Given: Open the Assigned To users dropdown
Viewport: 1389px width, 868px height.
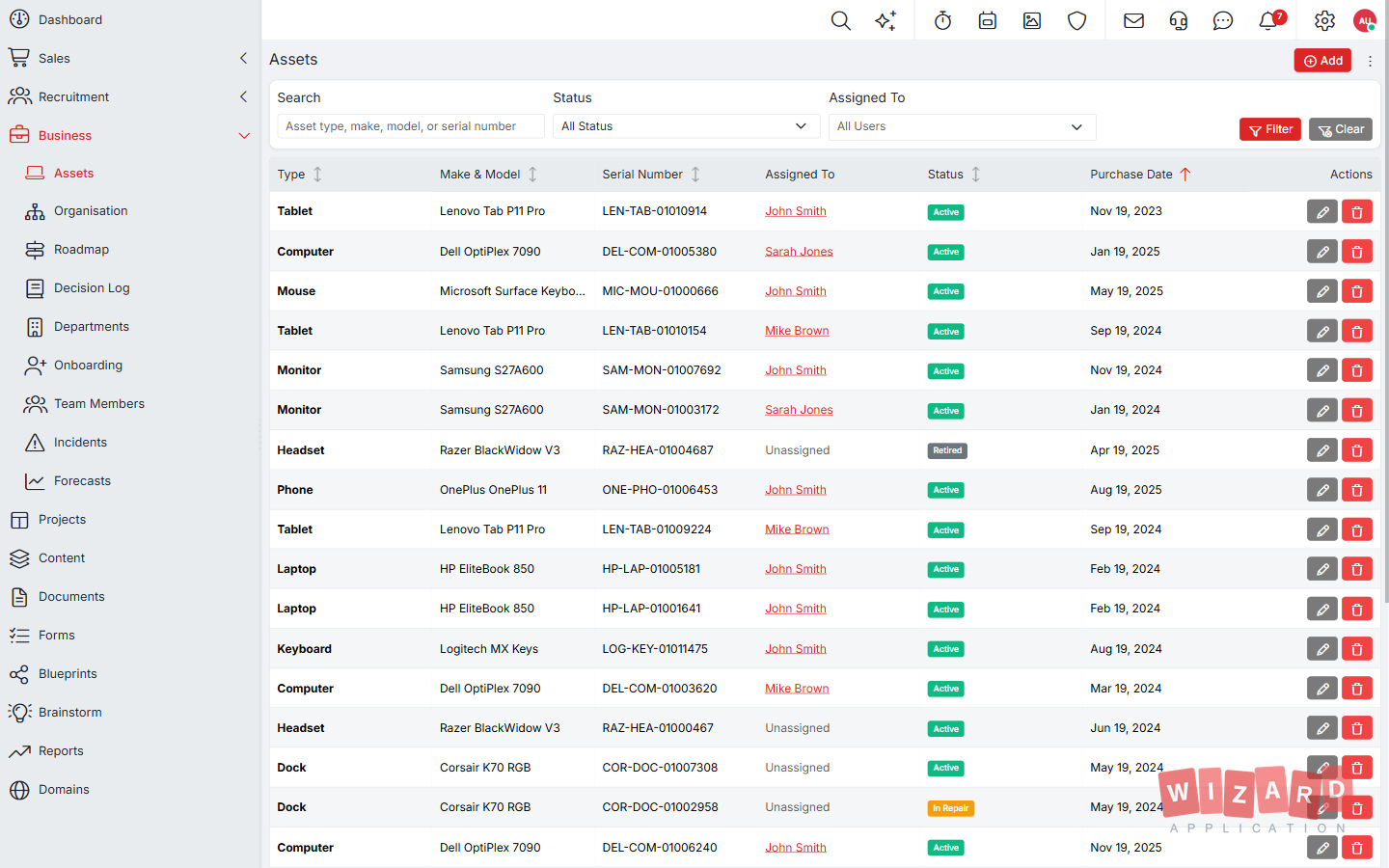Looking at the screenshot, I should [962, 126].
